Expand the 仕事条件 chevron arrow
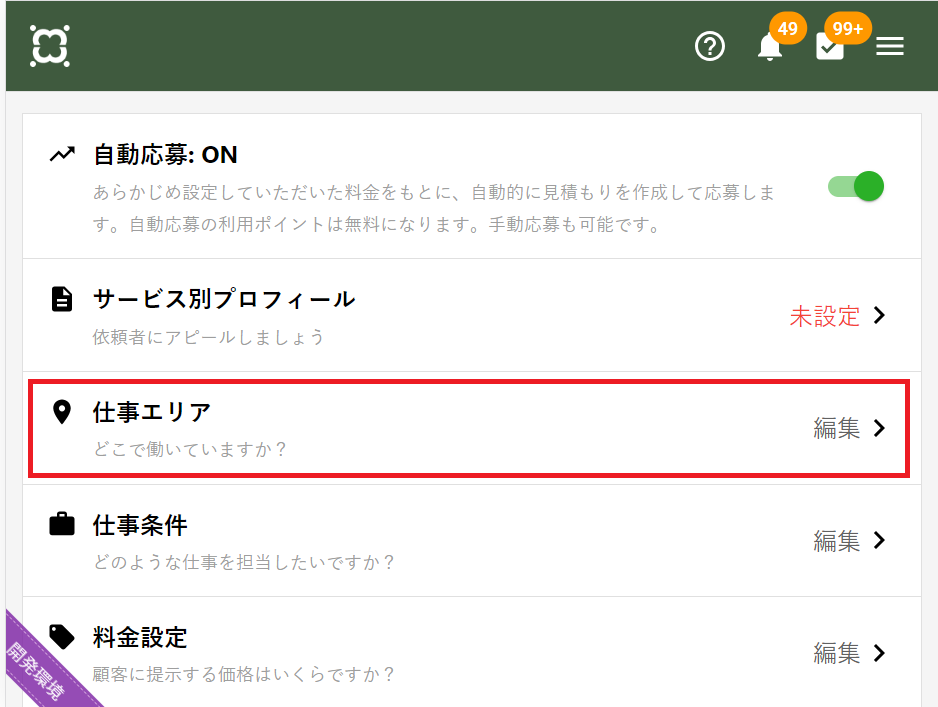Screen dimensions: 938x707 pos(879,540)
